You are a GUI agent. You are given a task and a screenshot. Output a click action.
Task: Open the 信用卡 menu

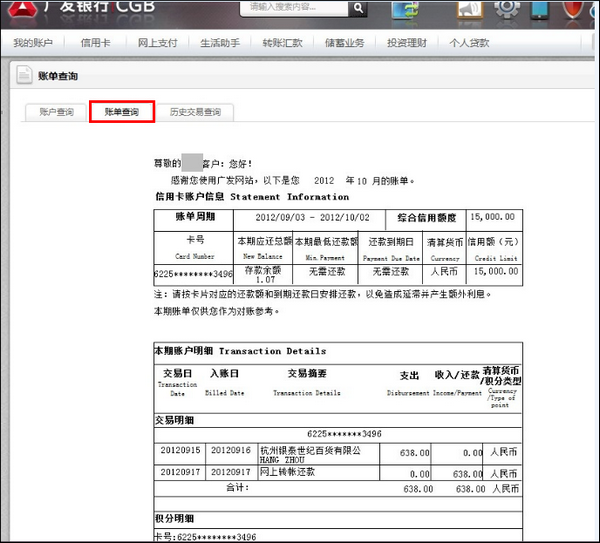96,43
